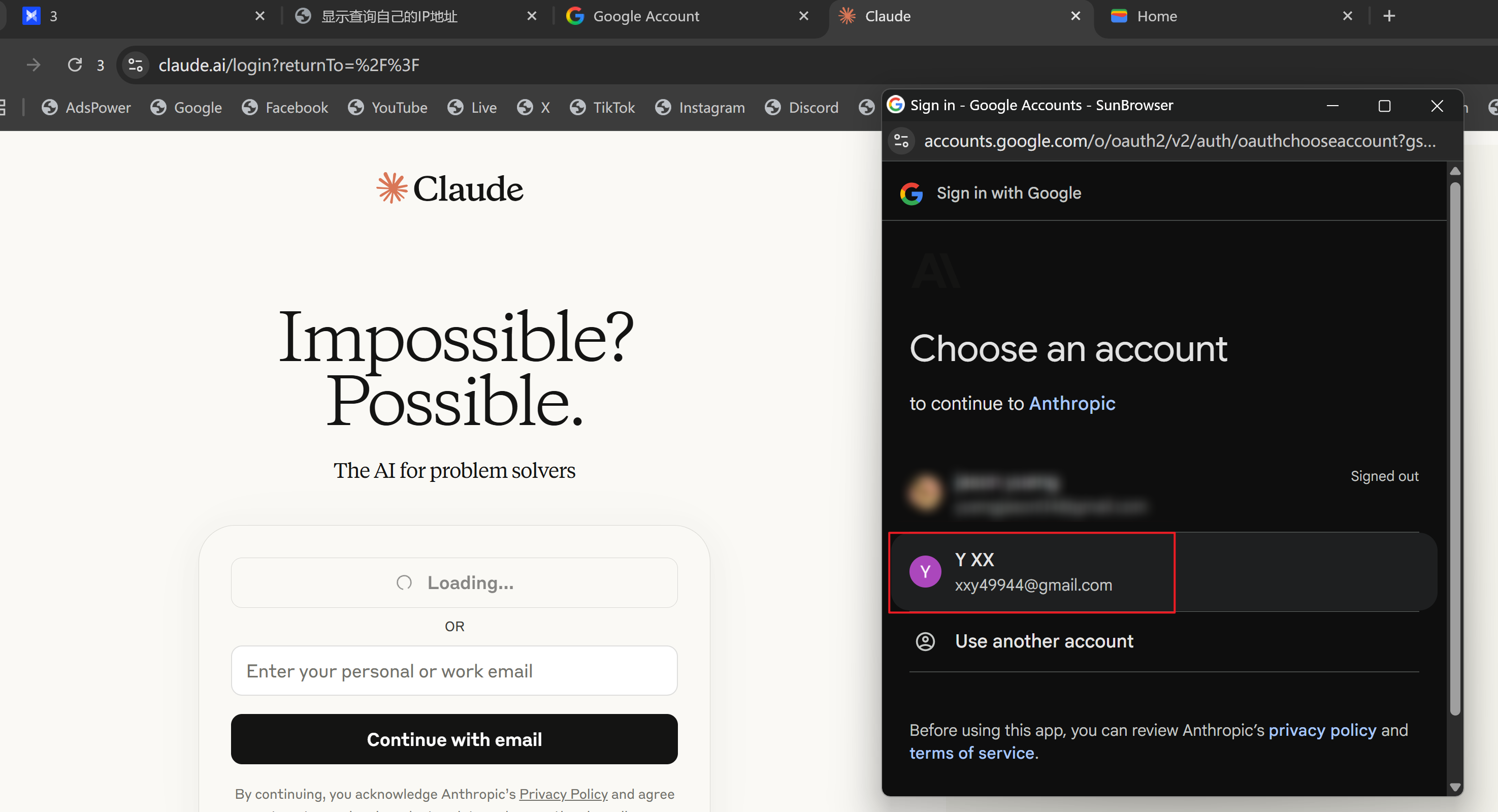Close the Claude tab
Screen dimensions: 1498x812
(1076, 16)
